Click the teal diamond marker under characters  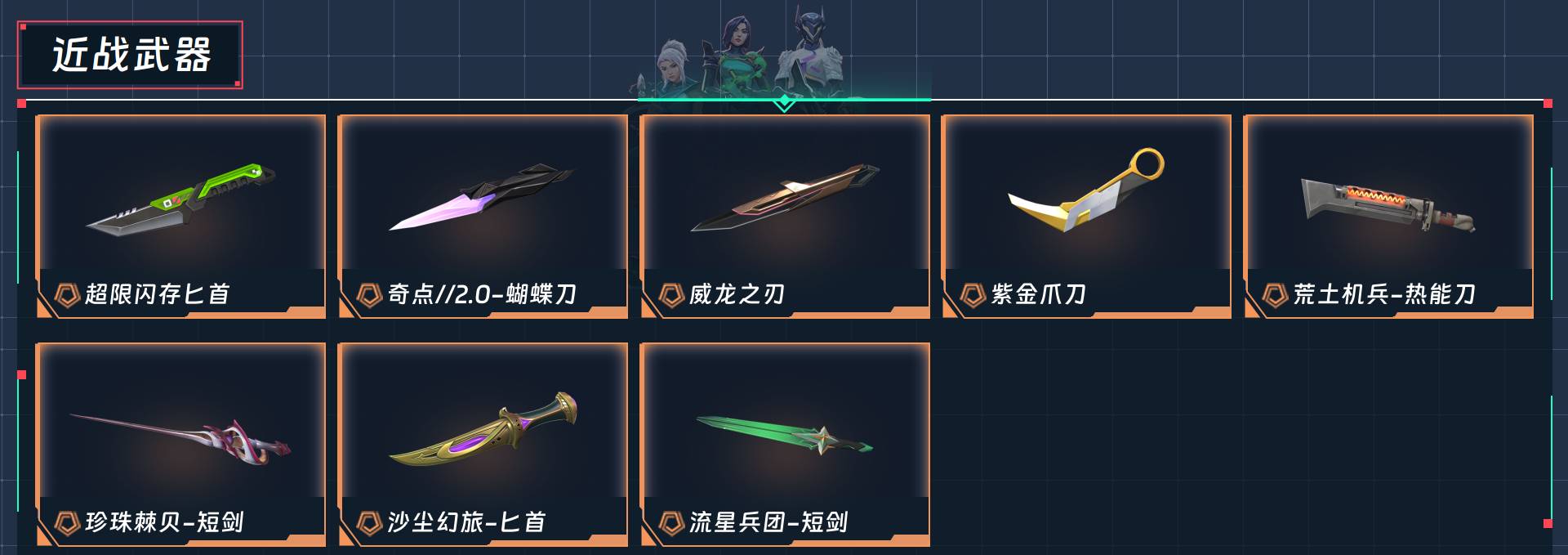pyautogui.click(x=784, y=102)
